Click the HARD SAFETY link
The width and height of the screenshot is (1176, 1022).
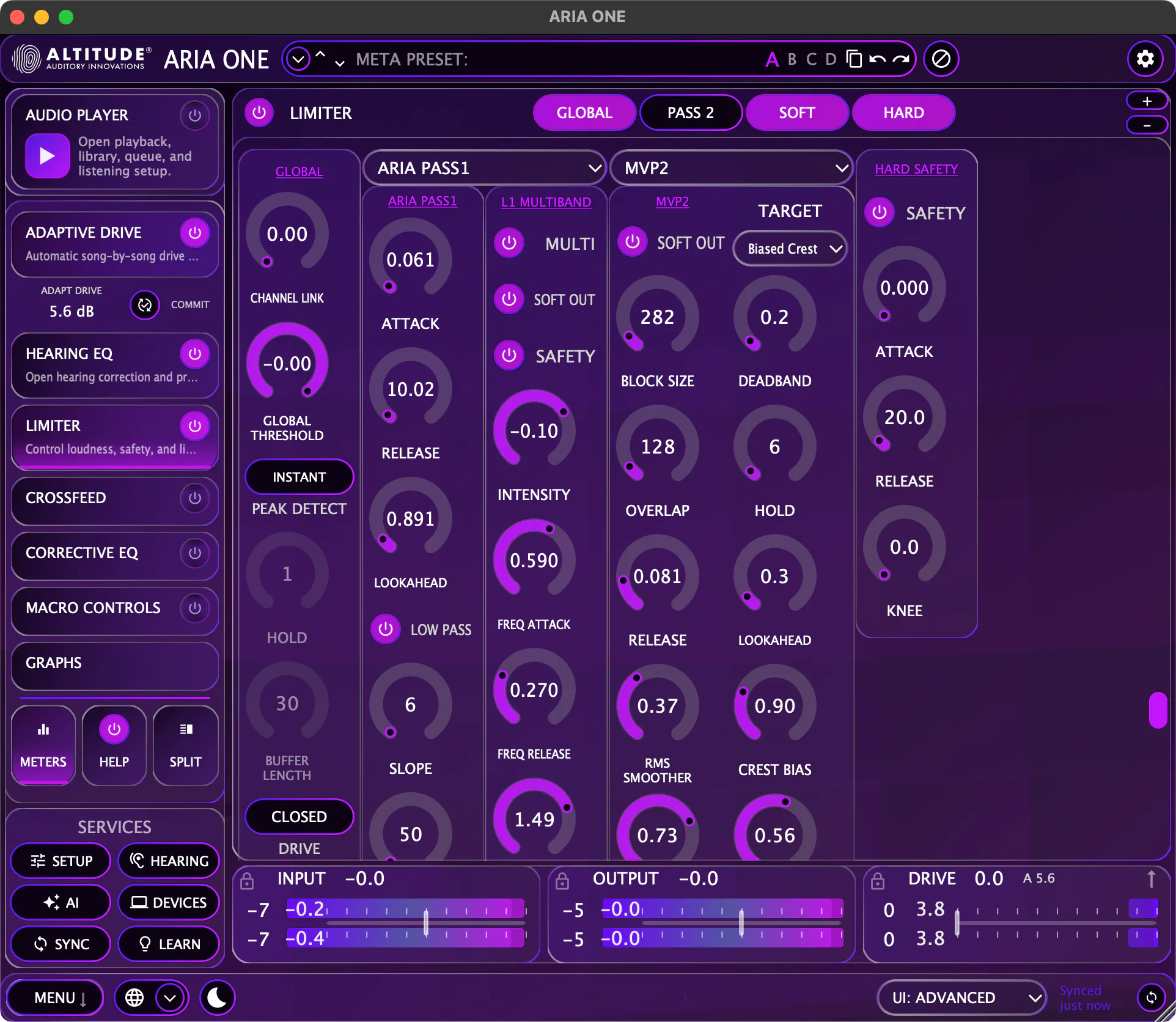[916, 169]
